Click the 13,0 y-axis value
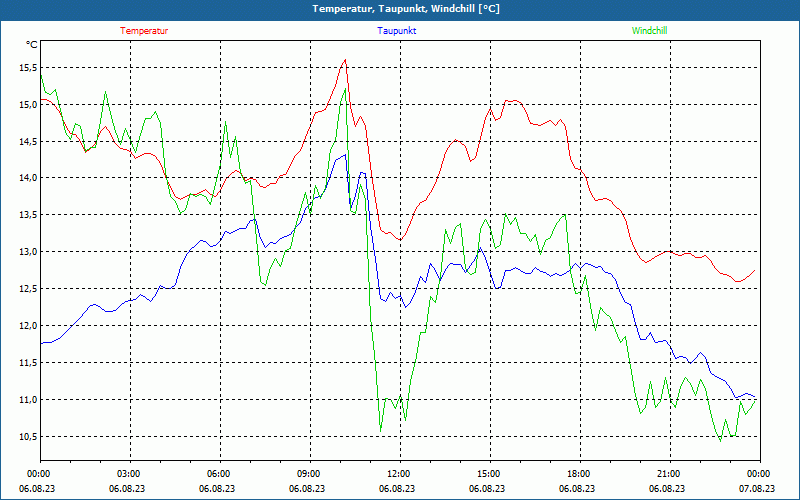 click(29, 252)
